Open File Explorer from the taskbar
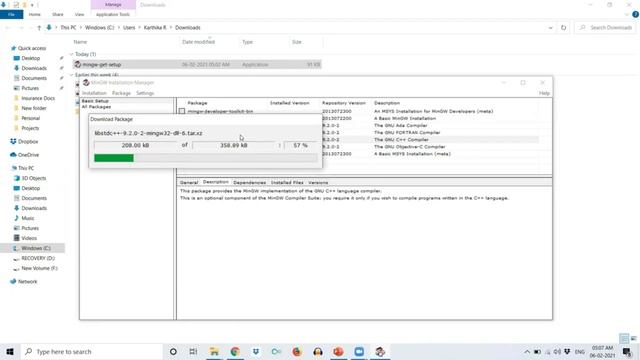The image size is (640, 360). pyautogui.click(x=214, y=351)
